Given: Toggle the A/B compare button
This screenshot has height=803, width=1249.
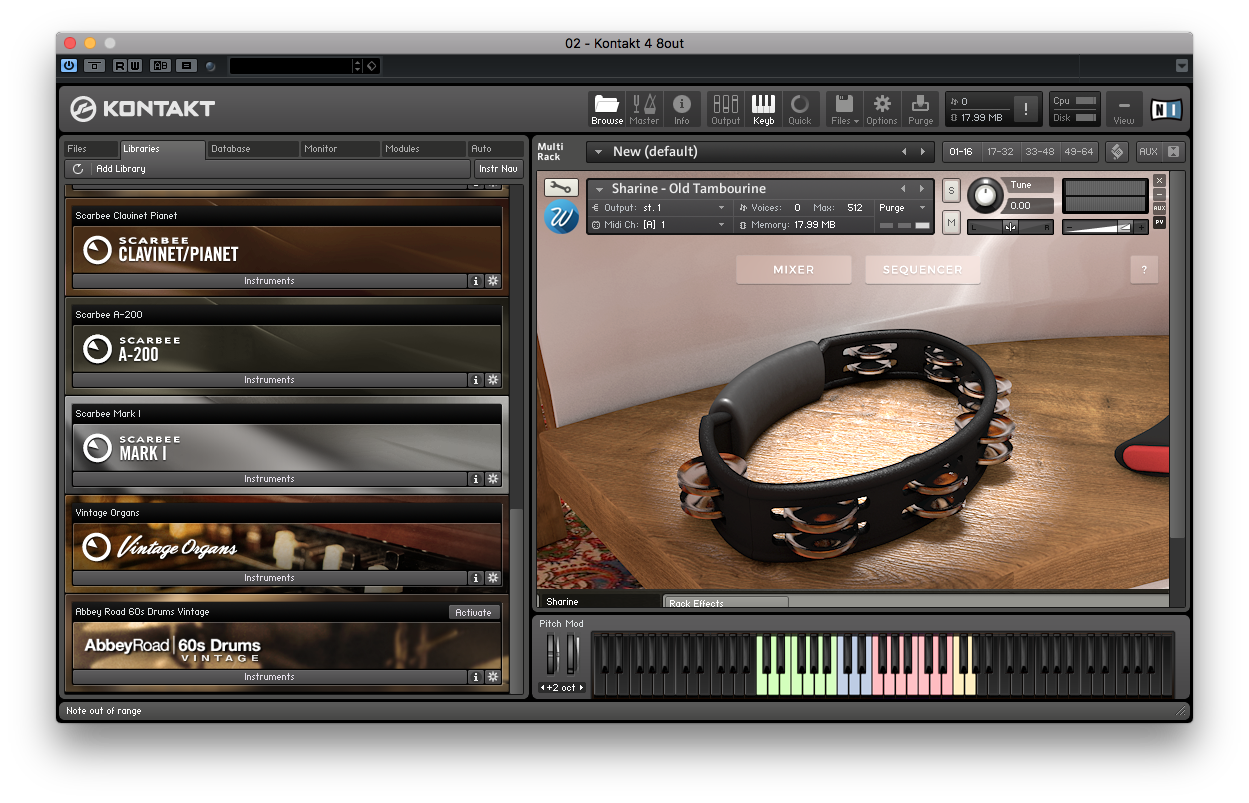Looking at the screenshot, I should tap(160, 66).
